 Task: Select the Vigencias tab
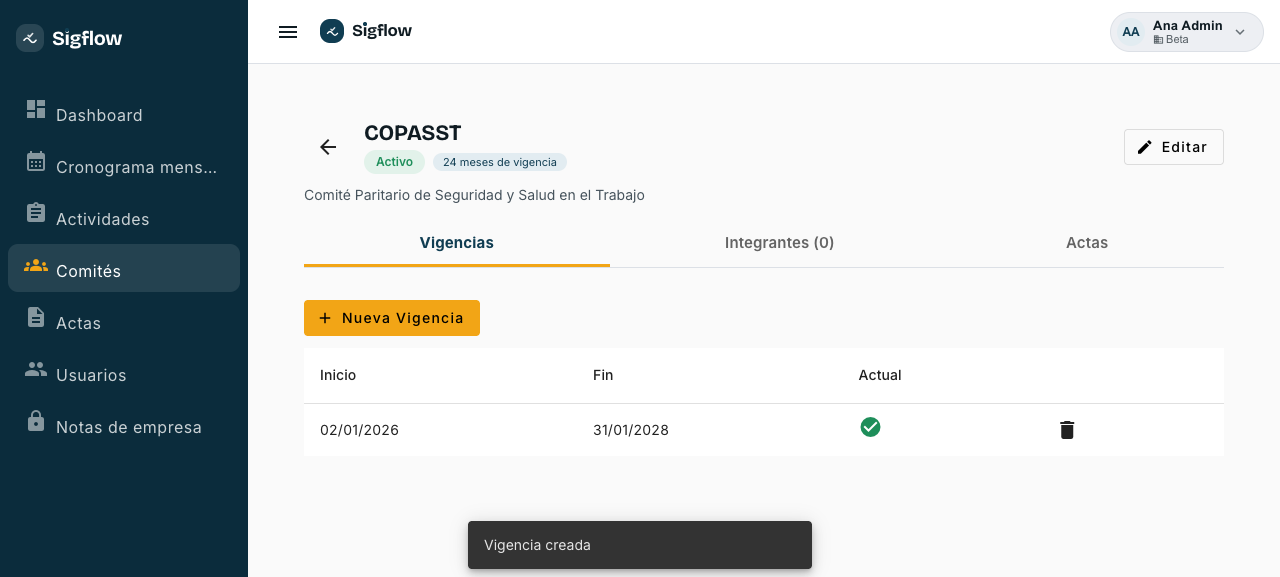457,242
